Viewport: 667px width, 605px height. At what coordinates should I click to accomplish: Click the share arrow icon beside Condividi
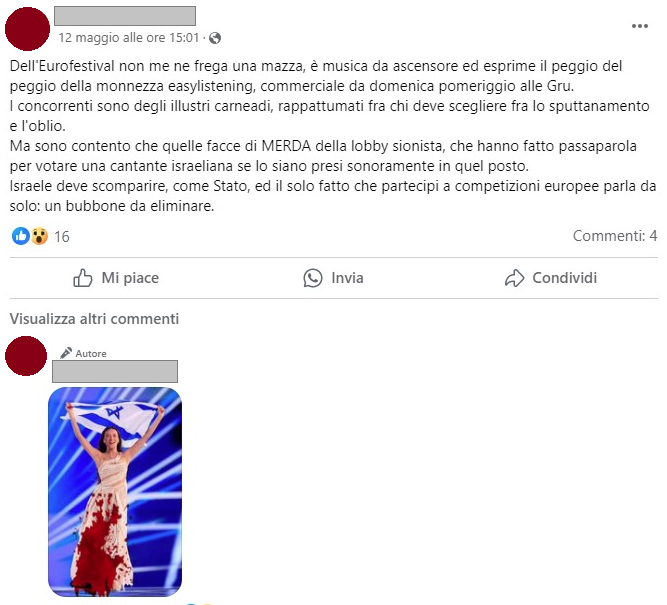514,278
